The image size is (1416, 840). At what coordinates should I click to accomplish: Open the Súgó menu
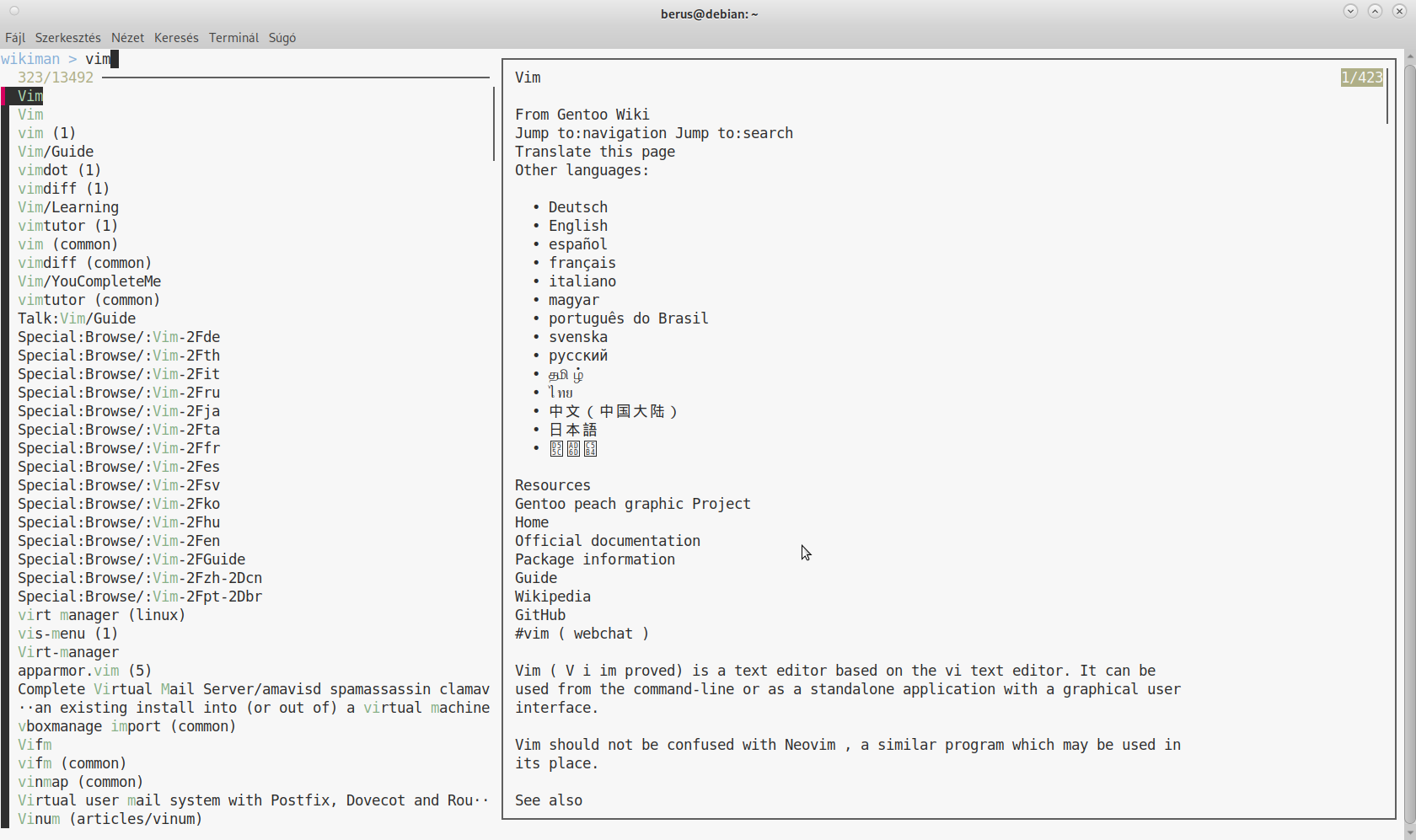pos(282,38)
